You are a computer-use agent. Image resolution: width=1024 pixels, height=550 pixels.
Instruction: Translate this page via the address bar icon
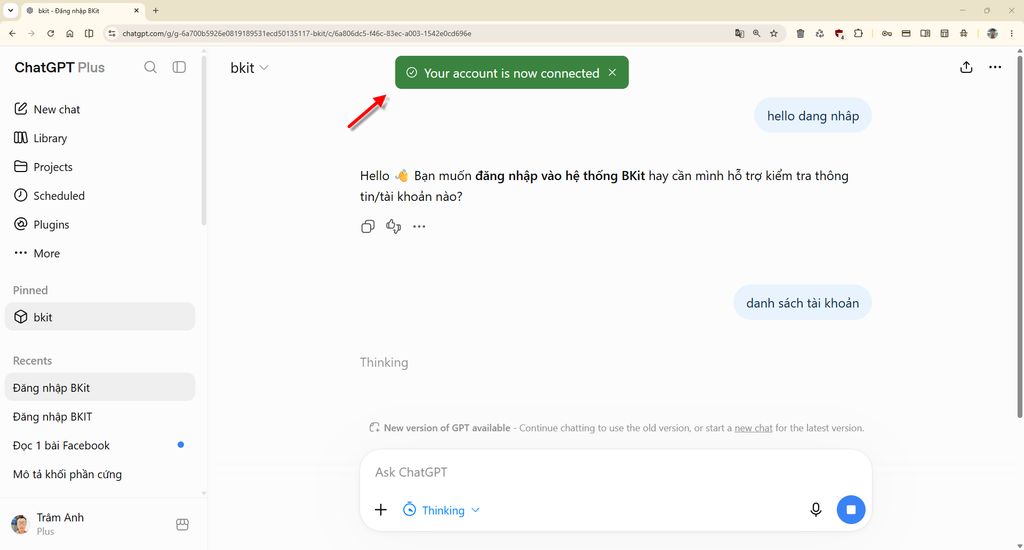[739, 33]
